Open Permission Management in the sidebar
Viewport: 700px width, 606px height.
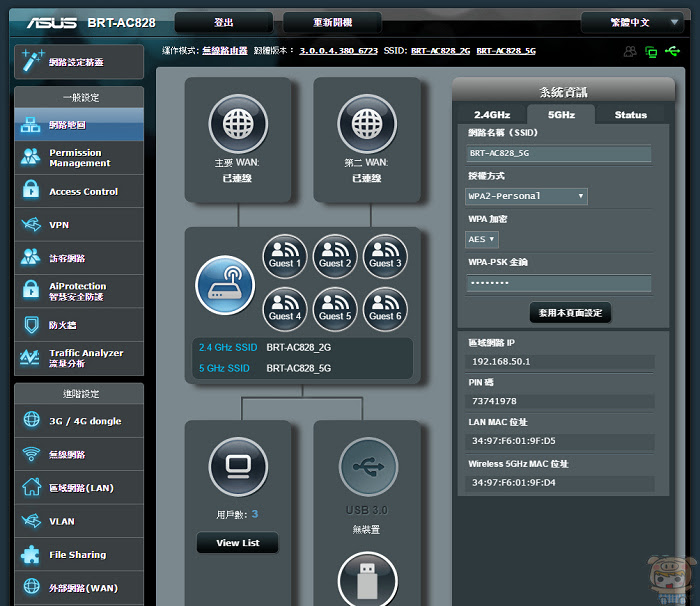coord(79,158)
